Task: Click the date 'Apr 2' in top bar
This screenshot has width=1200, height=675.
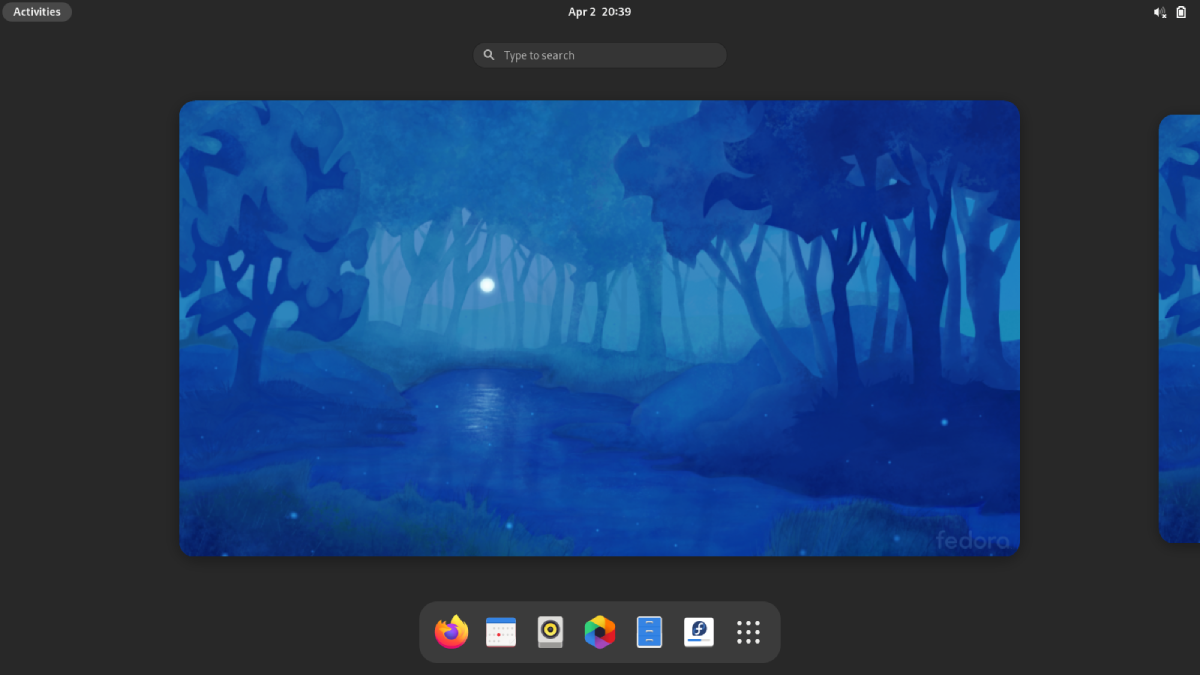Action: pos(582,12)
